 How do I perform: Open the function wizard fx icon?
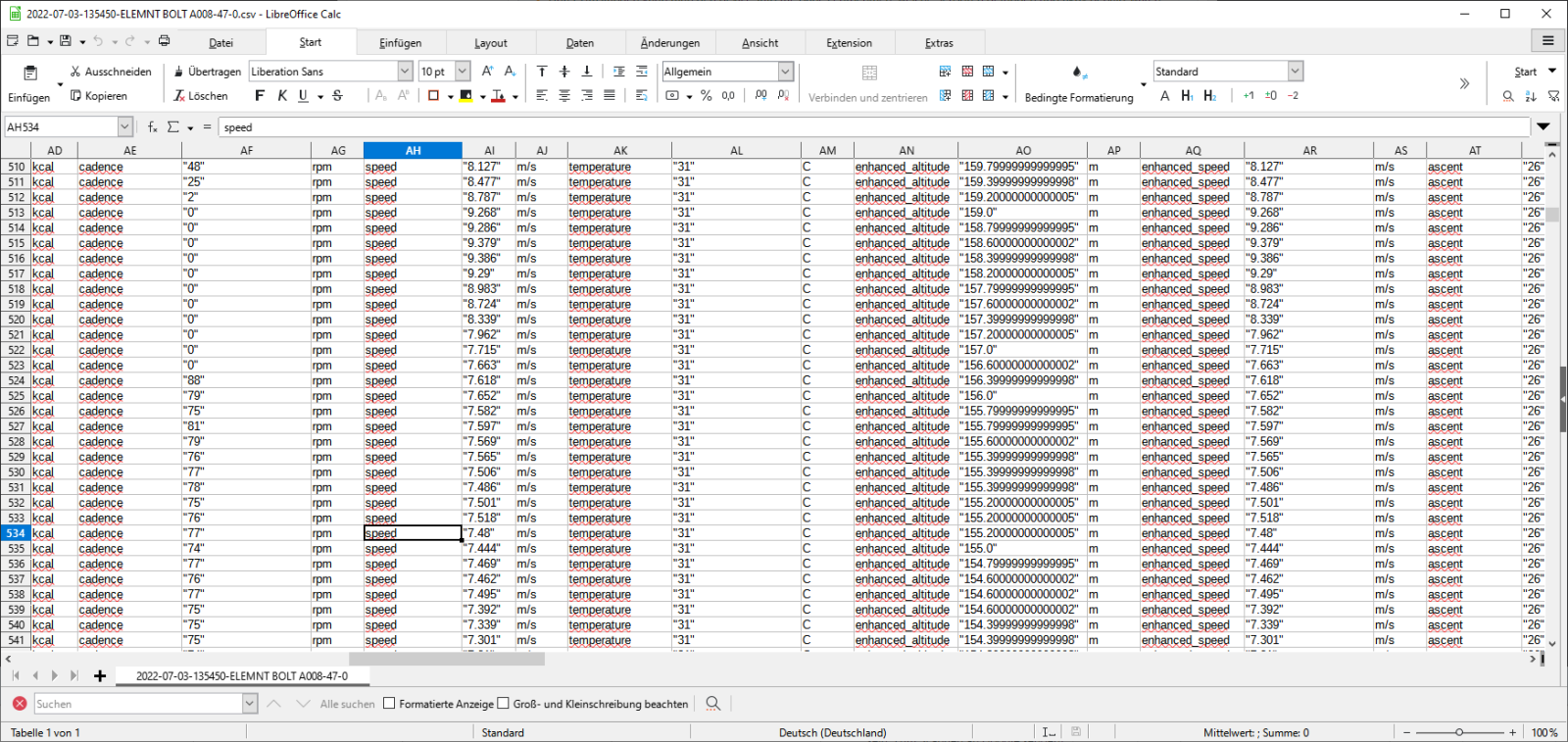pos(153,127)
